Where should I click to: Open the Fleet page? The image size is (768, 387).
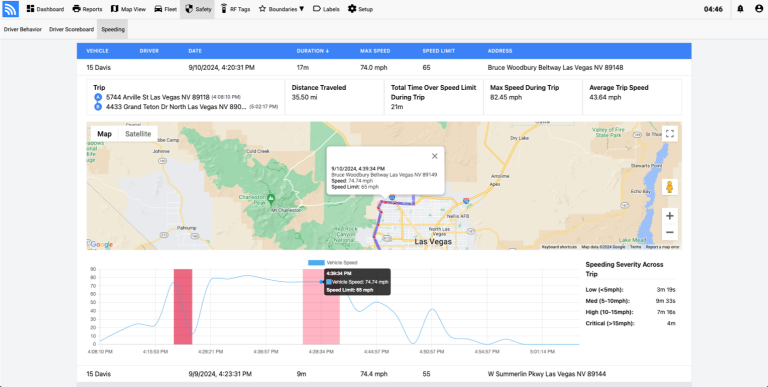pyautogui.click(x=166, y=9)
